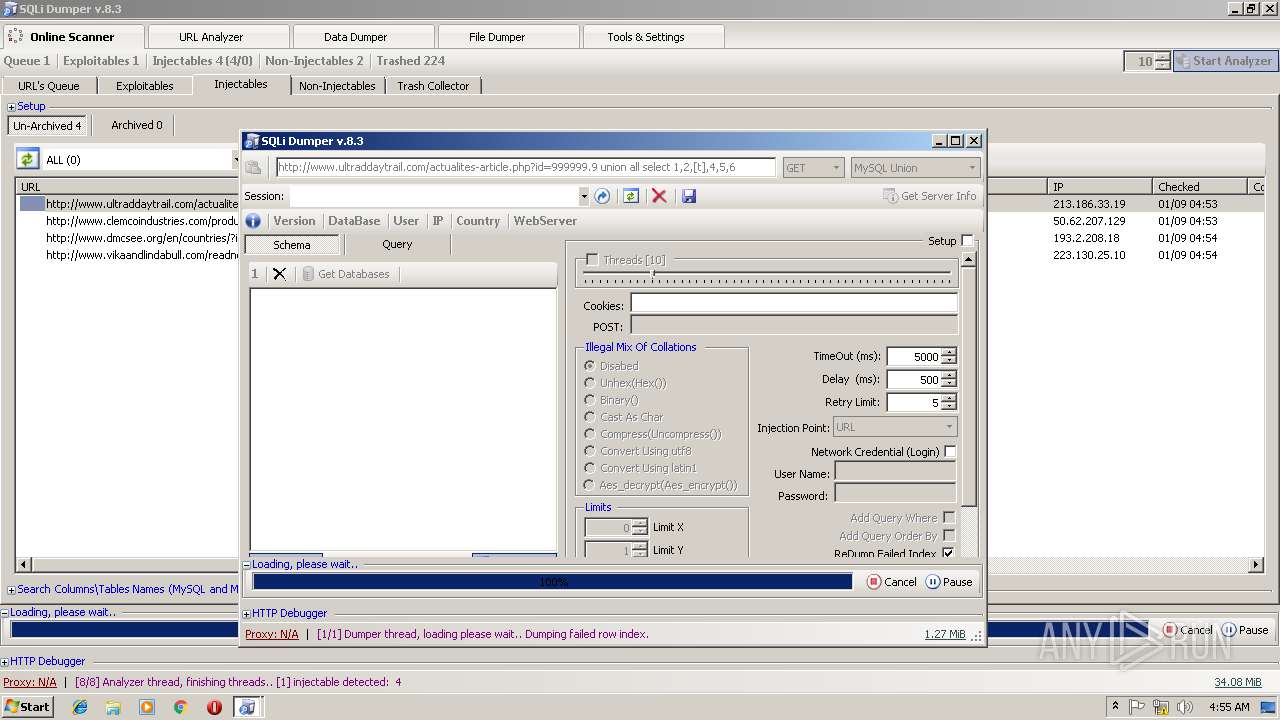Viewport: 1280px width, 720px height.
Task: Open the Start menu
Action: tap(27, 707)
